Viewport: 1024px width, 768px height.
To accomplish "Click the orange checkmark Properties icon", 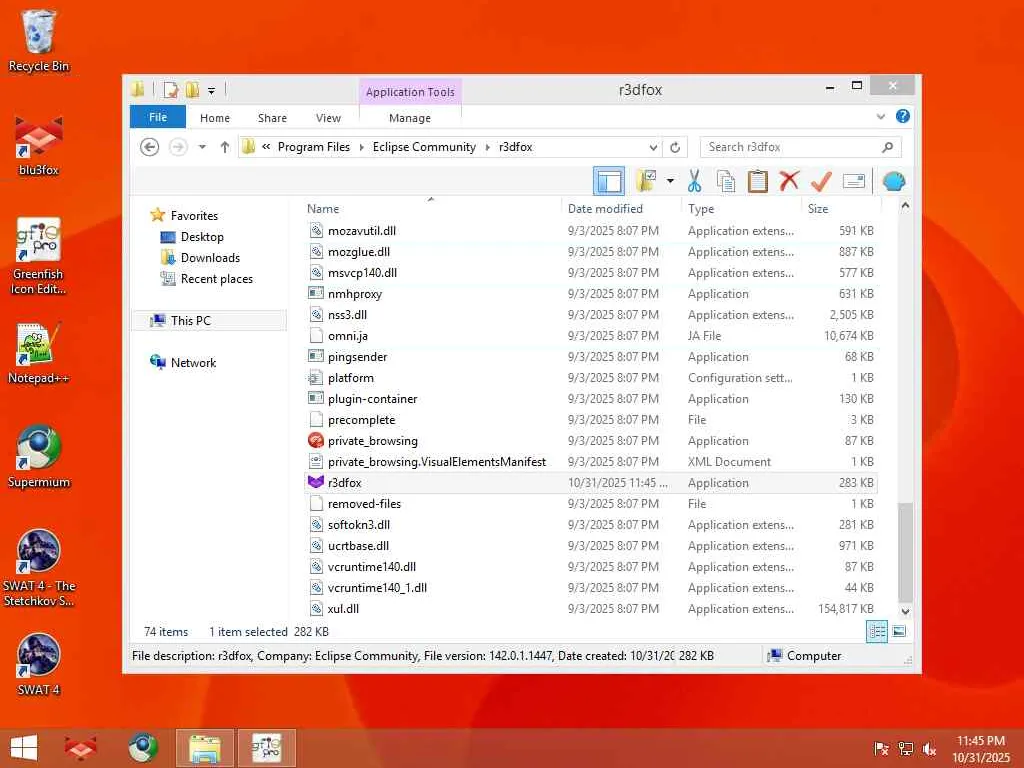I will (x=821, y=181).
